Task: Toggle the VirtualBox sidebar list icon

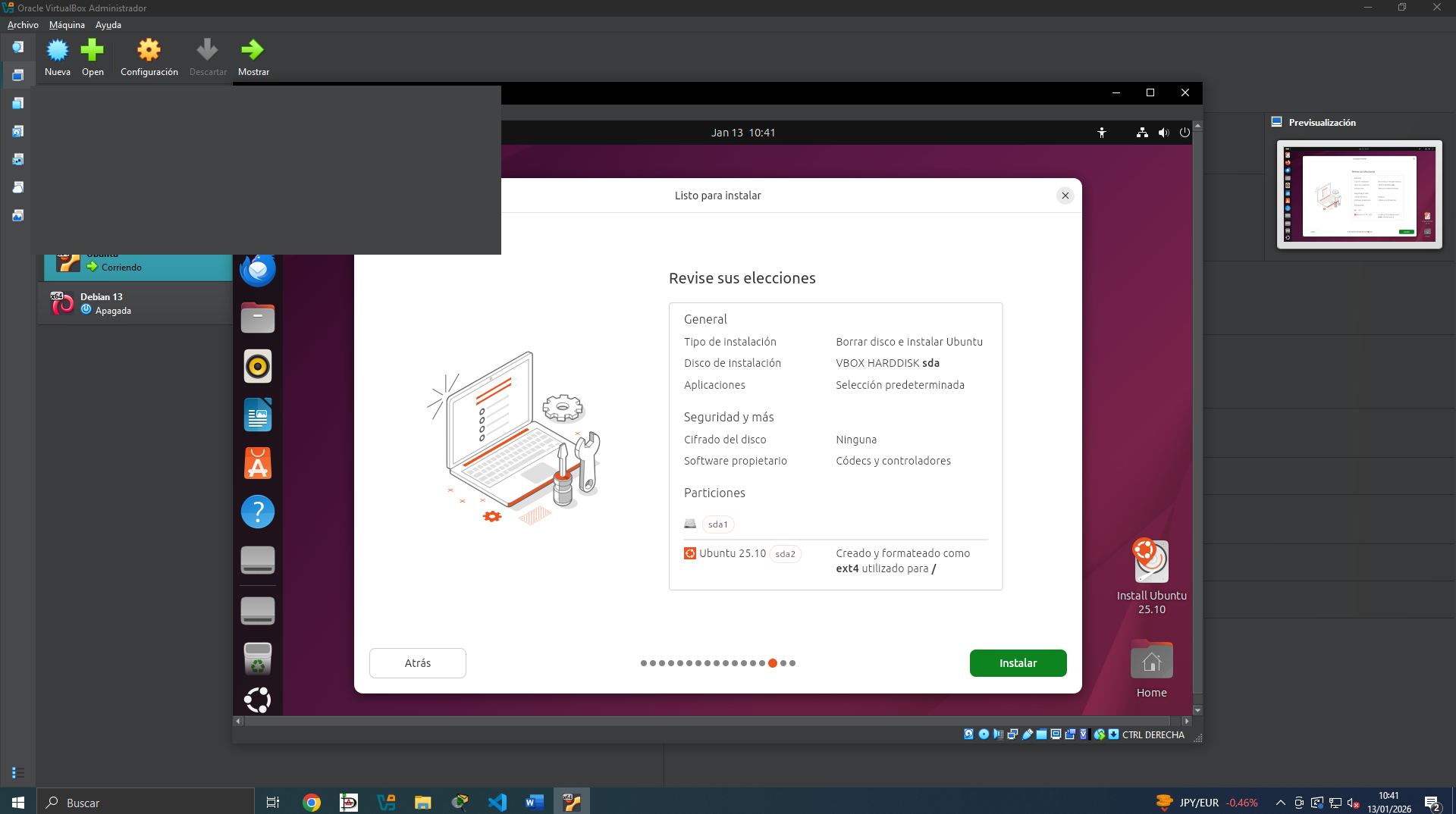Action: (x=17, y=772)
